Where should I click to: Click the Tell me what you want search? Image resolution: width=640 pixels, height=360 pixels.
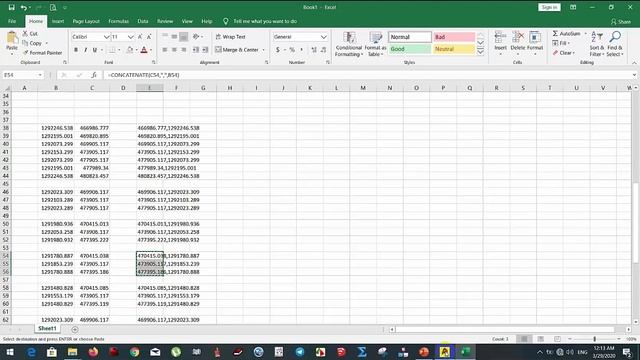click(265, 21)
